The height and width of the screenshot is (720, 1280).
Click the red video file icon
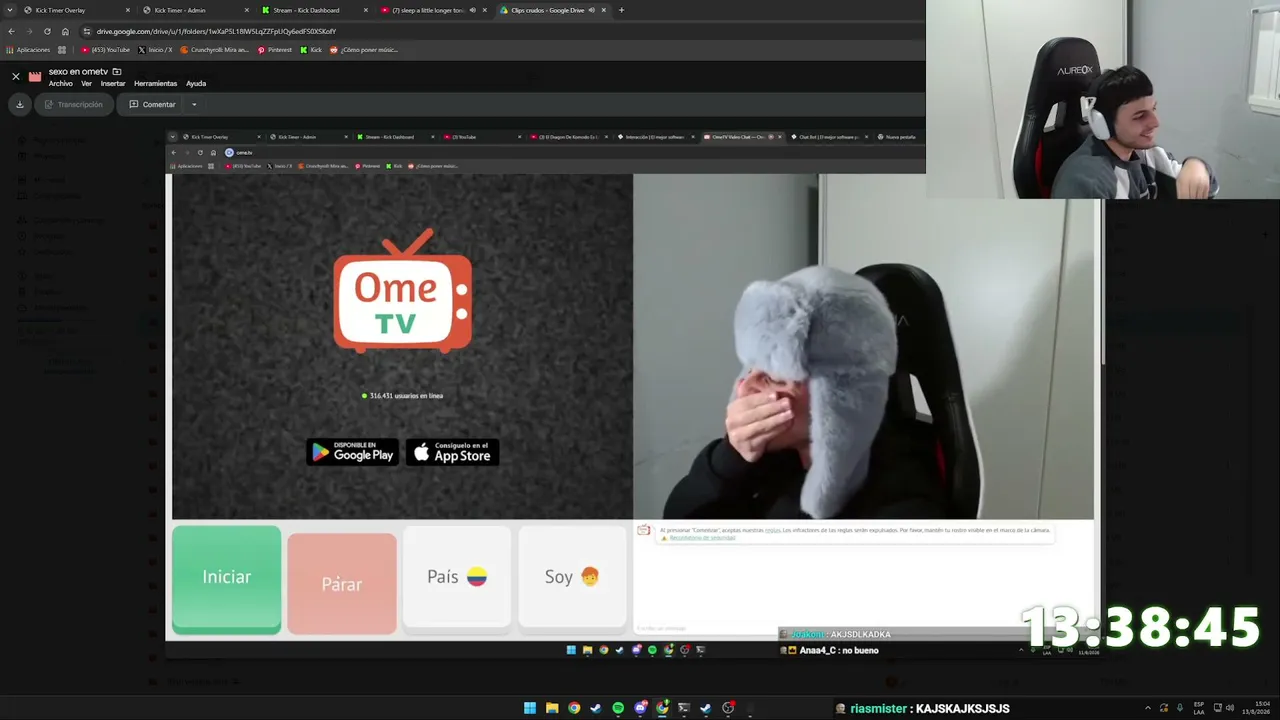click(35, 76)
